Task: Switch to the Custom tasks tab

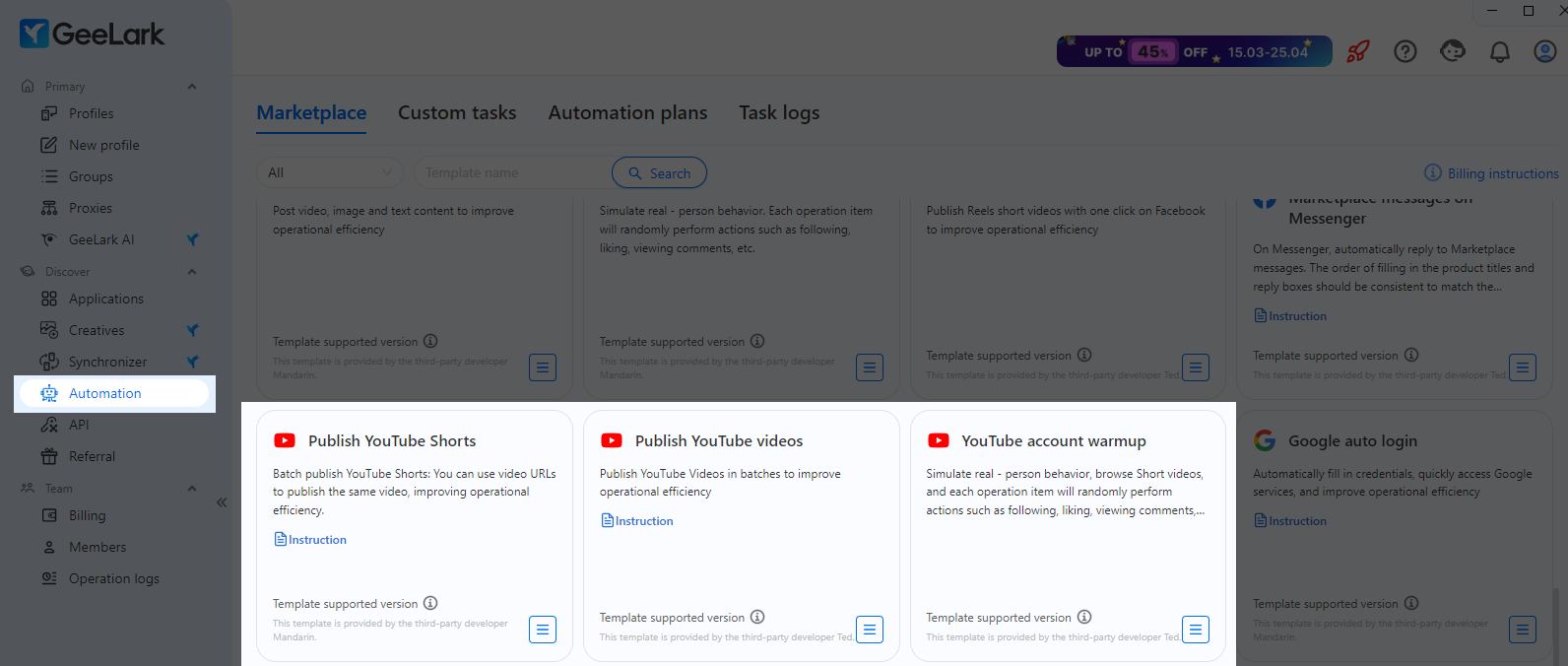Action: tap(457, 112)
